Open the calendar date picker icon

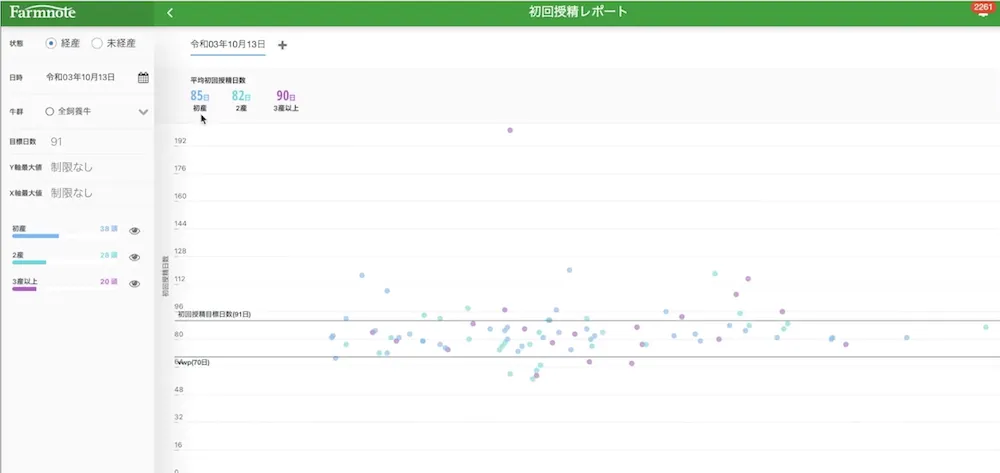(x=143, y=78)
